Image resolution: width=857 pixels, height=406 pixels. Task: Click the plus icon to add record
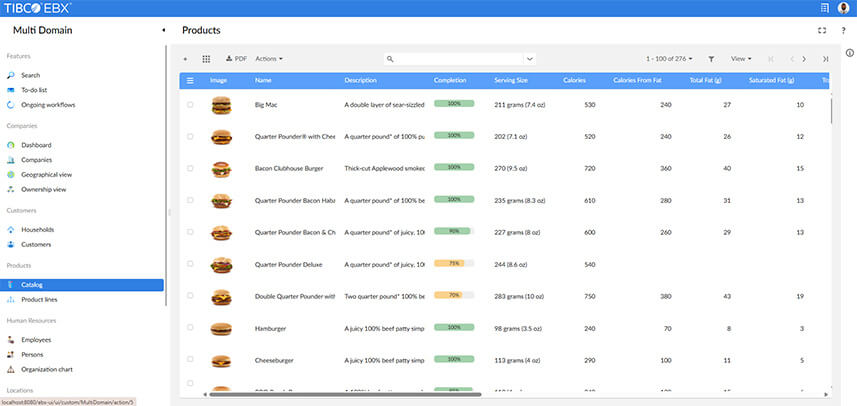185,59
